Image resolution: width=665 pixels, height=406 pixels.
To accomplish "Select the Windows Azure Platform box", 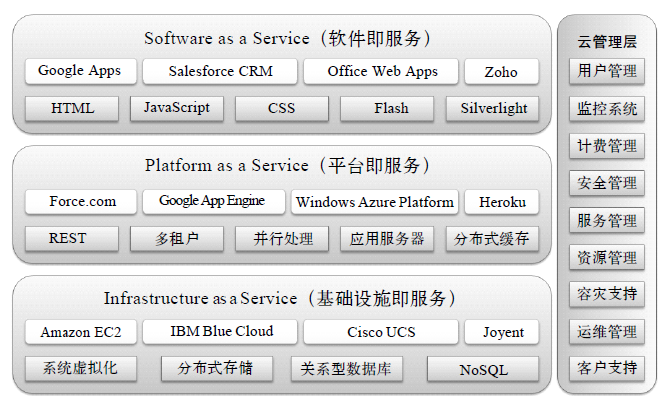I will click(x=374, y=202).
